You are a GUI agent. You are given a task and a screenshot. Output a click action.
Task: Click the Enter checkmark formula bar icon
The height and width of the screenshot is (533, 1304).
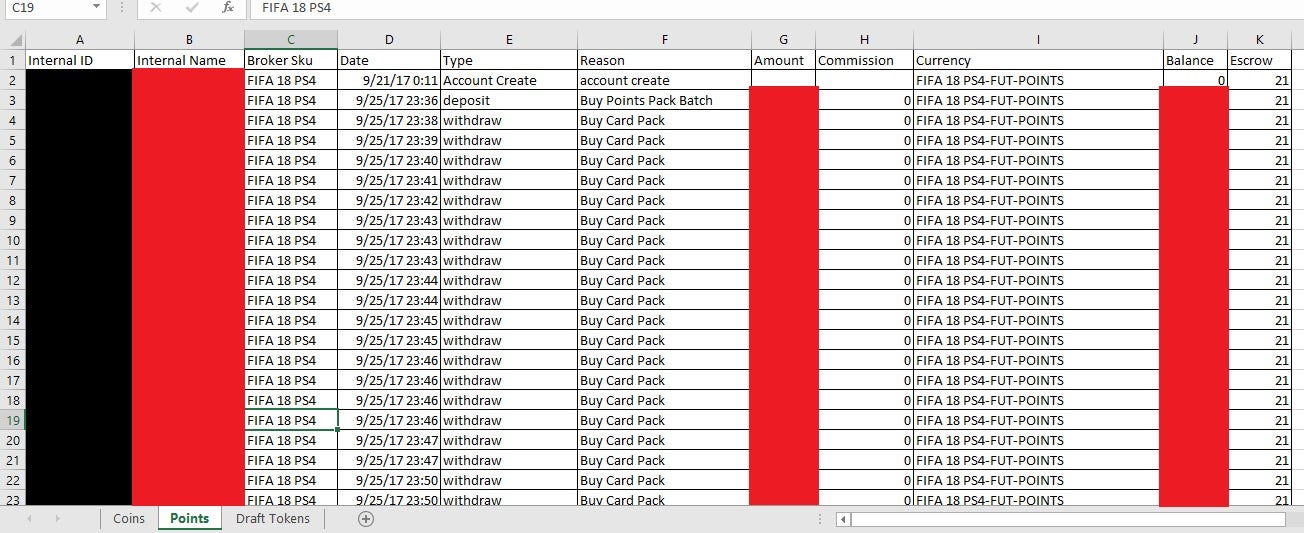tap(192, 7)
